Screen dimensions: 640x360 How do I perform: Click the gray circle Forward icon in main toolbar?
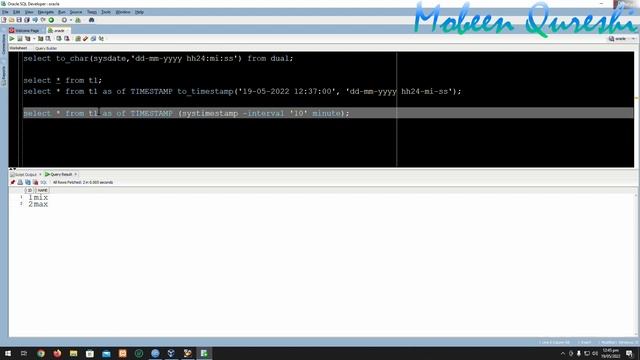click(64, 20)
